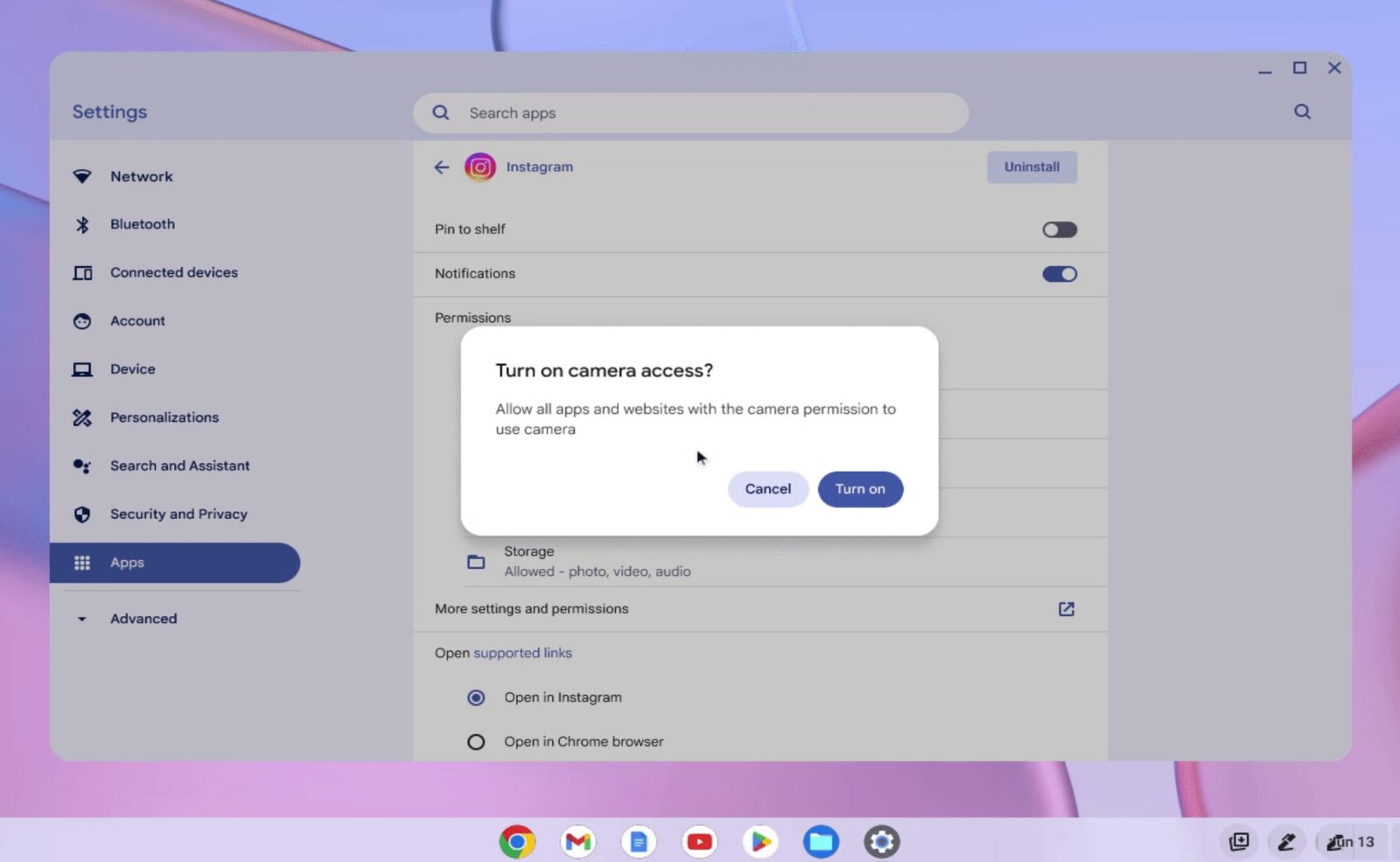Image resolution: width=1400 pixels, height=862 pixels.
Task: Open YouTube from the shelf
Action: [x=699, y=842]
